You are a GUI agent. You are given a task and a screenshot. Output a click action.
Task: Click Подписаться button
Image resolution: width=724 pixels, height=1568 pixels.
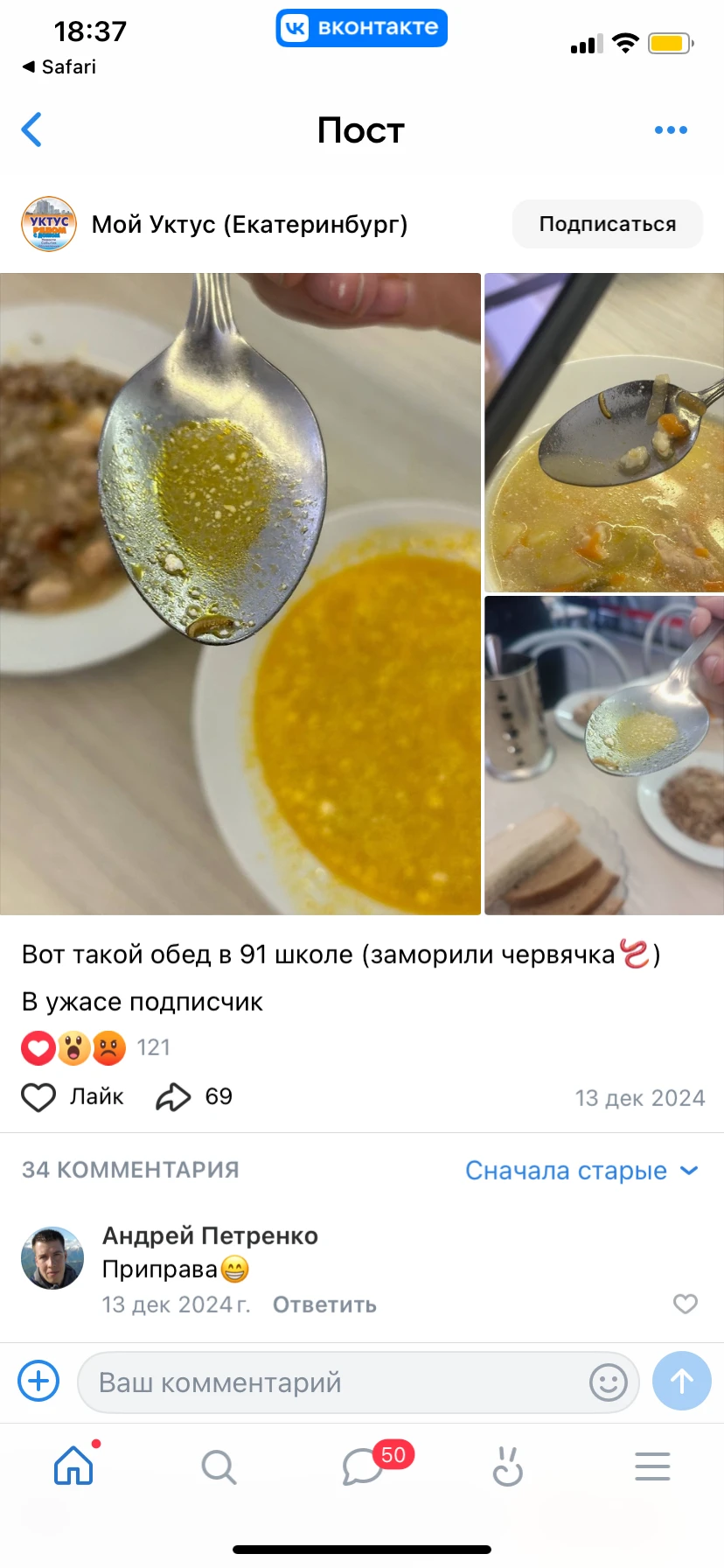click(608, 224)
